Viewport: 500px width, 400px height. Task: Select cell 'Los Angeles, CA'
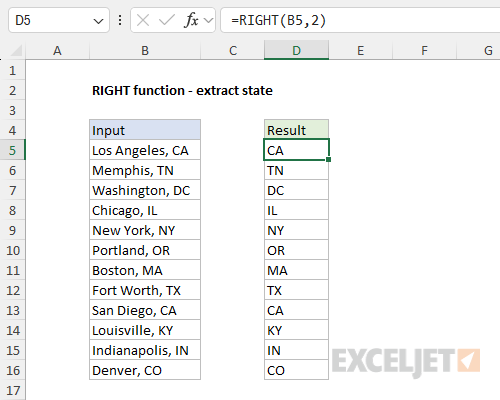click(145, 150)
